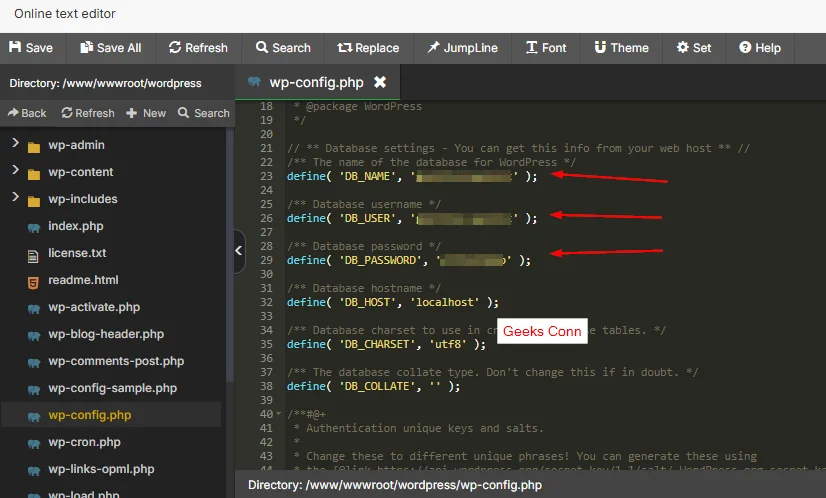Screen dimensions: 826x498
Task: Select wp-config.php in the file tree
Action: pyautogui.click(x=90, y=415)
